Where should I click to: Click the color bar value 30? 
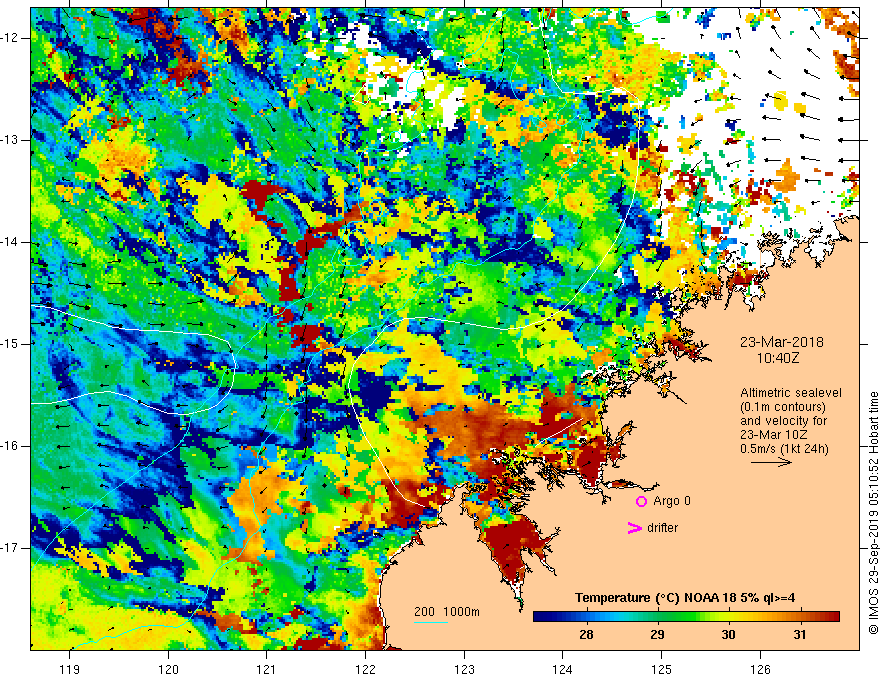(728, 635)
